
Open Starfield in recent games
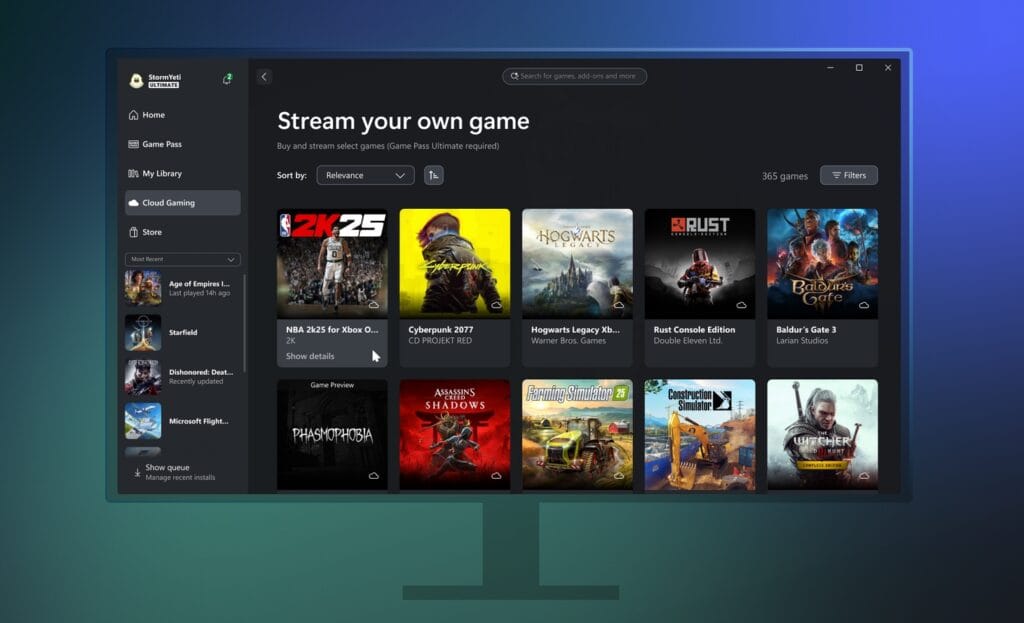tap(183, 332)
